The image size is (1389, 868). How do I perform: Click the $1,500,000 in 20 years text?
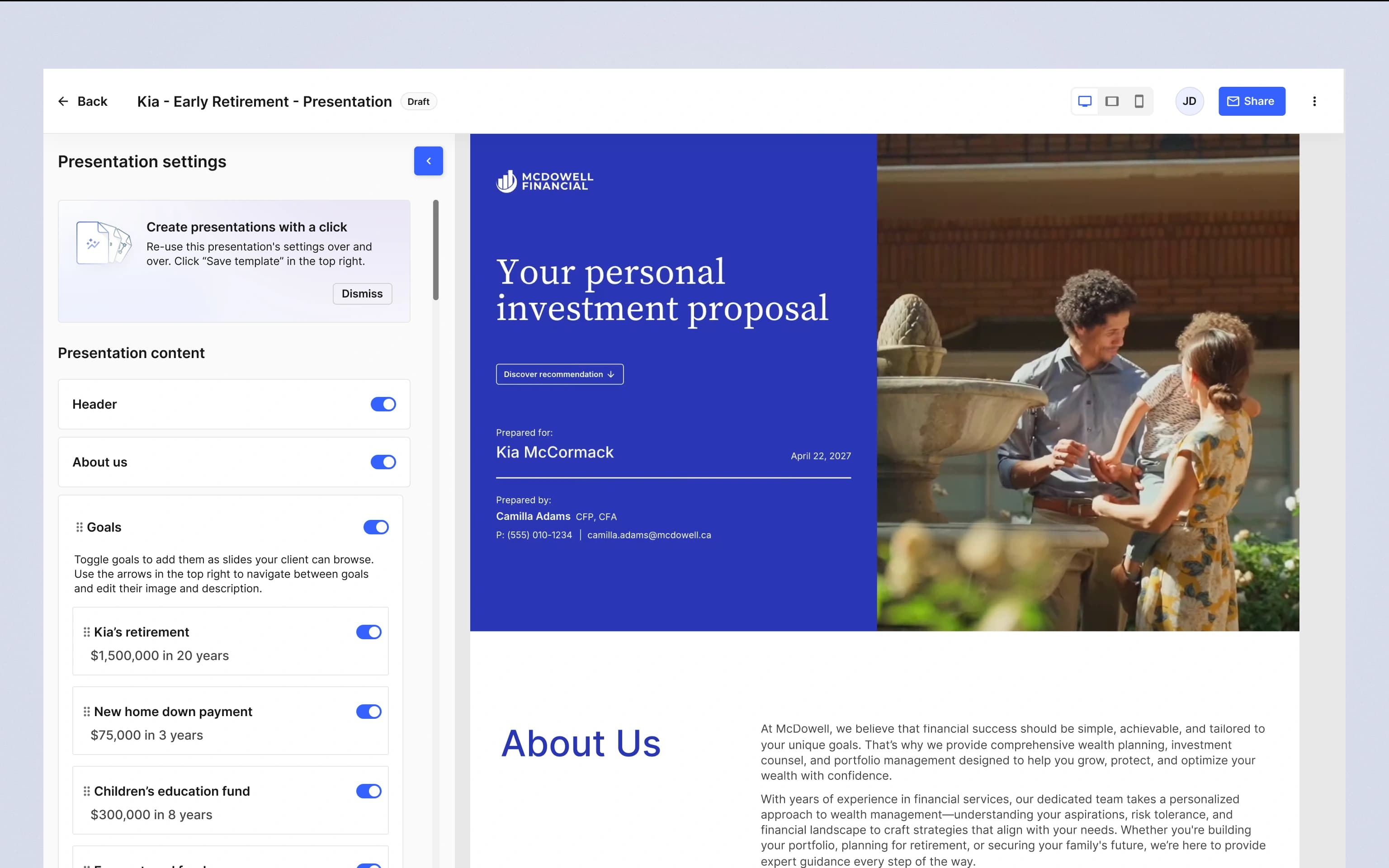[x=160, y=656]
